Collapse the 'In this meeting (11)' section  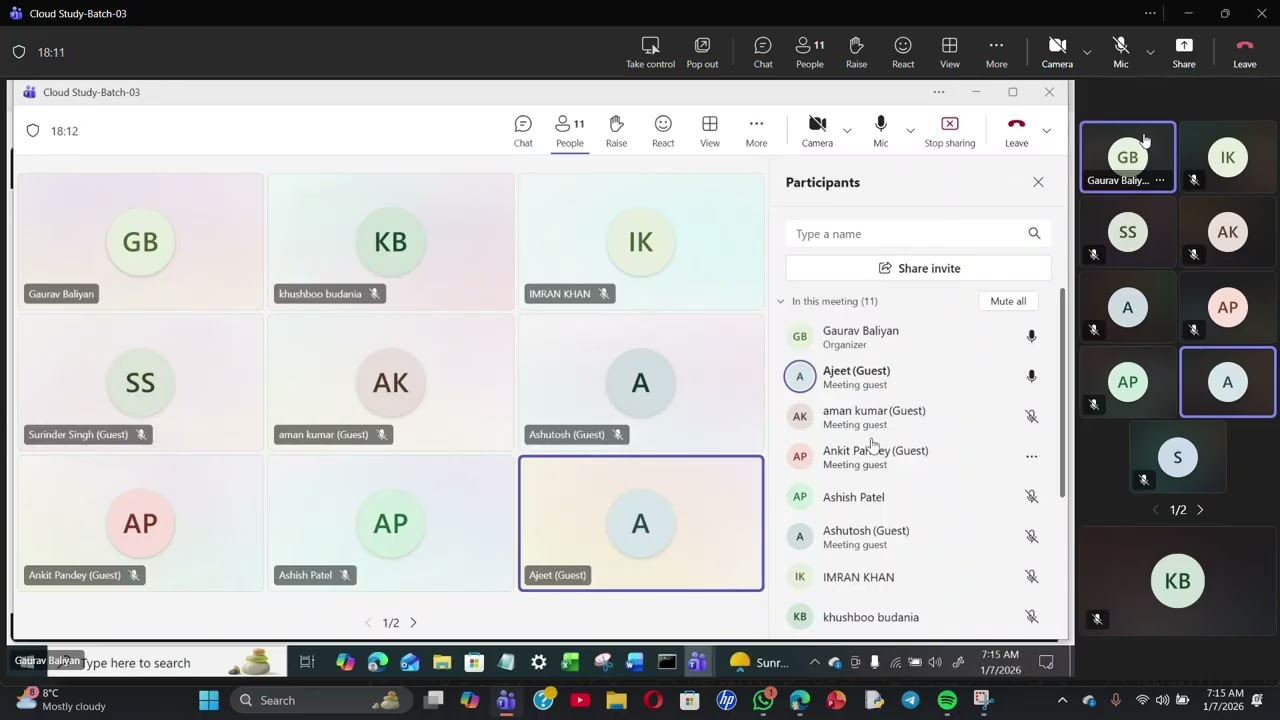point(781,301)
